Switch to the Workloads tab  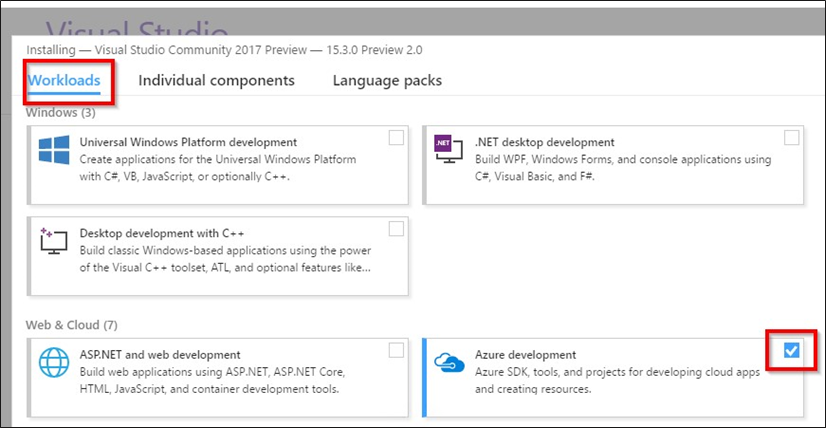[65, 80]
